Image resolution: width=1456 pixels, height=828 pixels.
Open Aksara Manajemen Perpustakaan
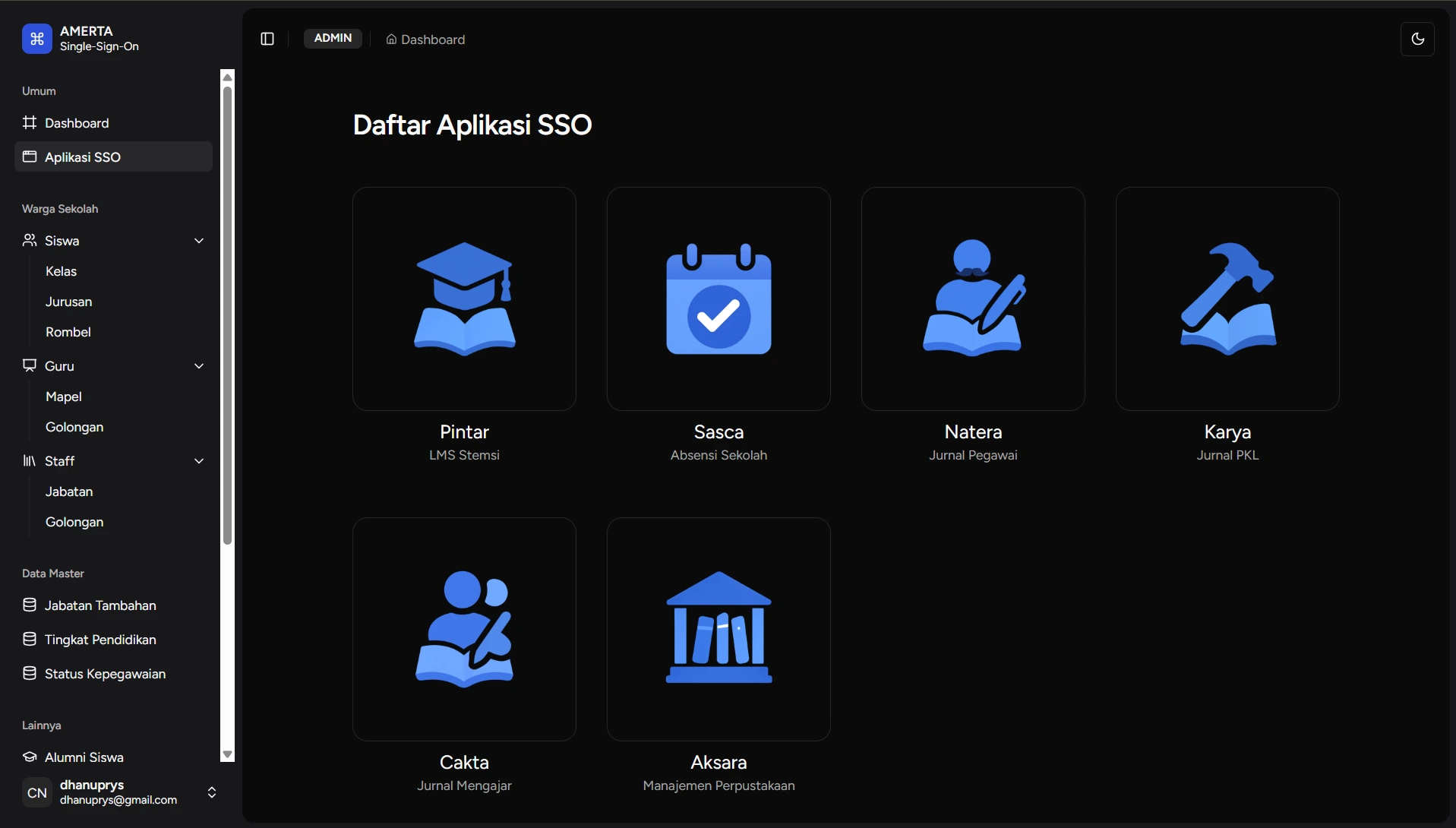coord(719,629)
